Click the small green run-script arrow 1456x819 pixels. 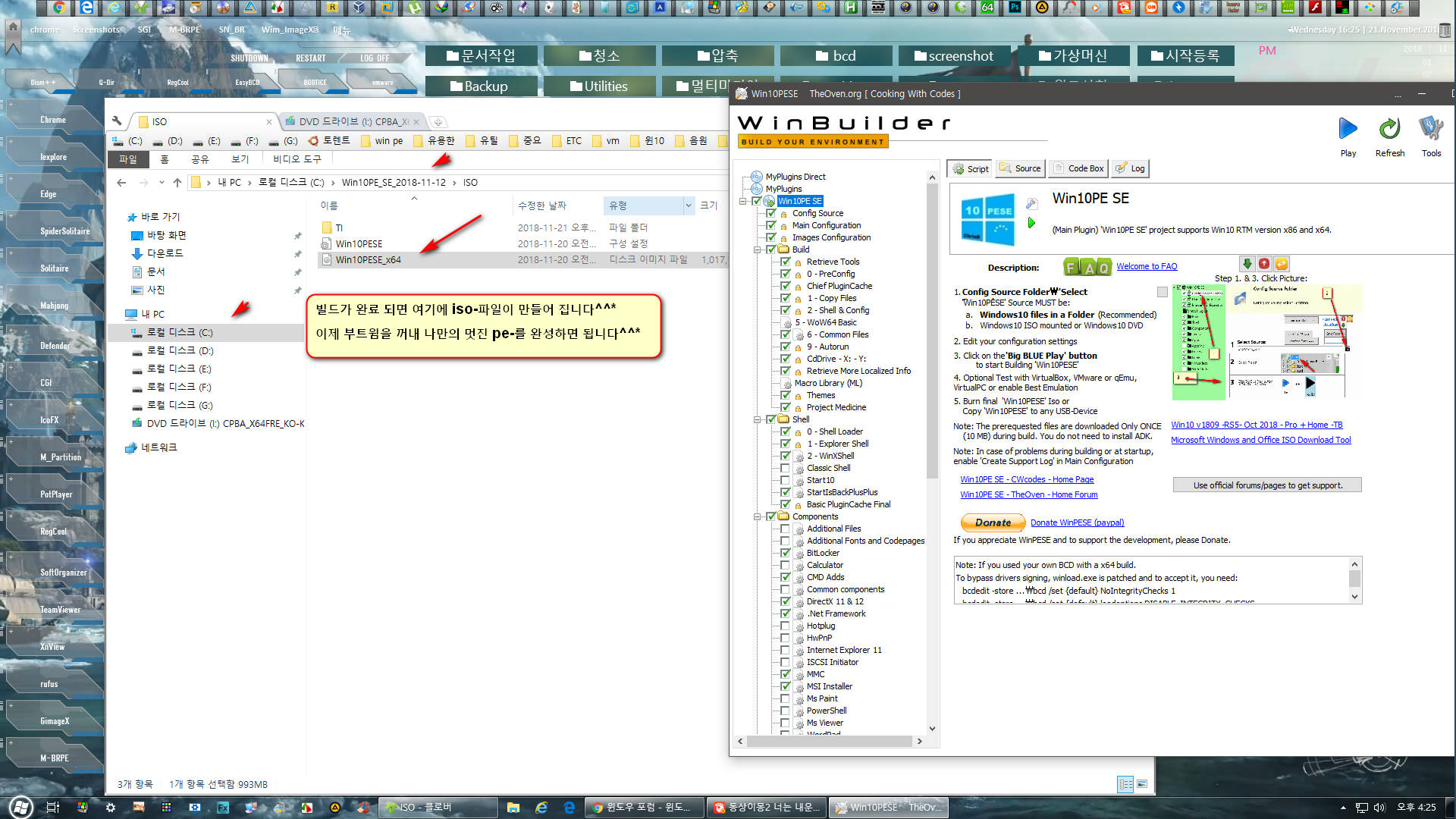pyautogui.click(x=1031, y=223)
